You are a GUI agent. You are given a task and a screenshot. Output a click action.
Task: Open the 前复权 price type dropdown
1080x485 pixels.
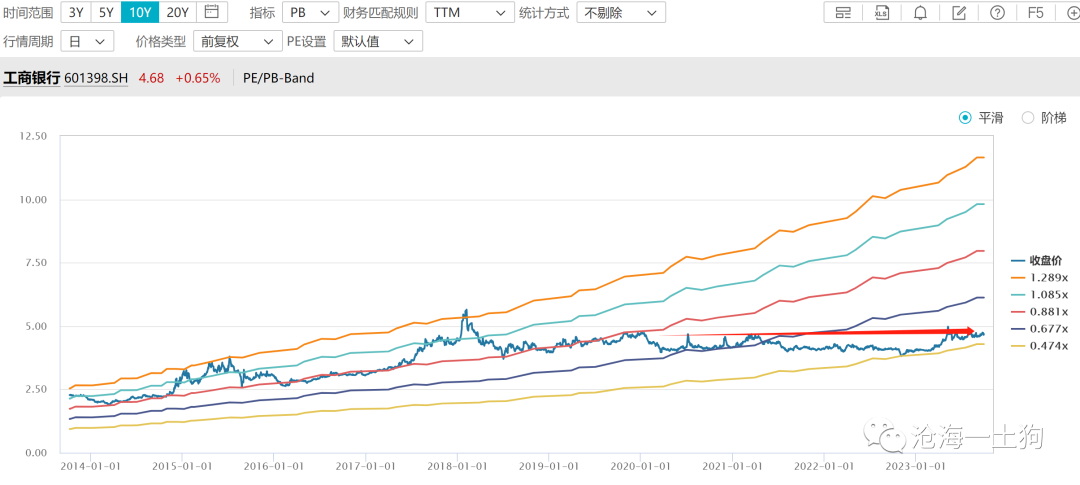[237, 41]
